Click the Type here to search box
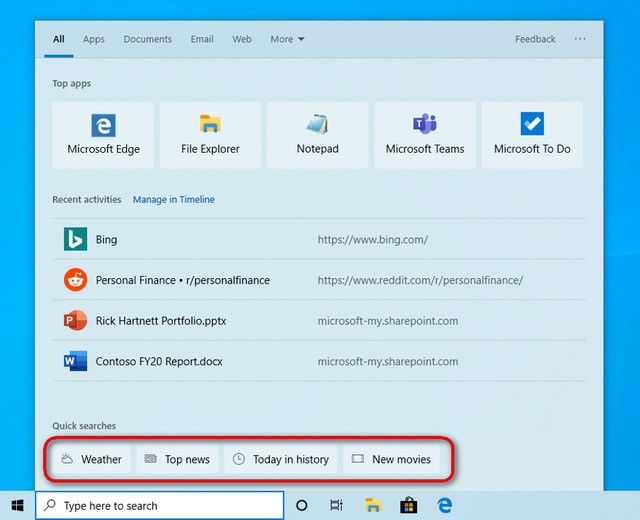Image resolution: width=640 pixels, height=520 pixels. pos(160,506)
